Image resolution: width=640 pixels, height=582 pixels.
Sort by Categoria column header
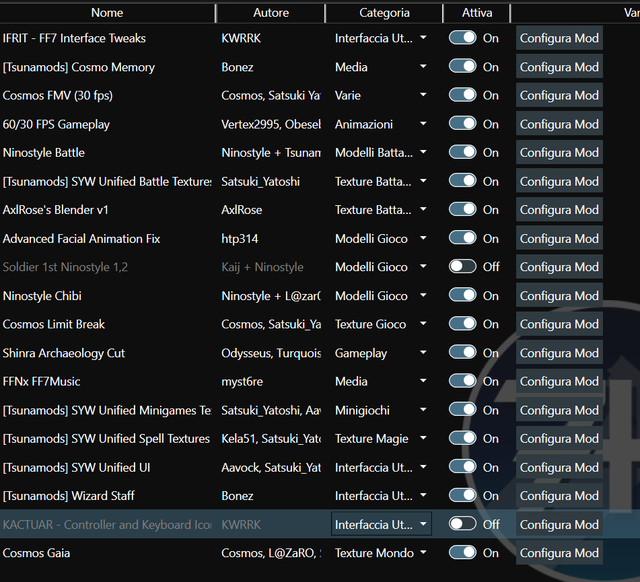(x=384, y=13)
